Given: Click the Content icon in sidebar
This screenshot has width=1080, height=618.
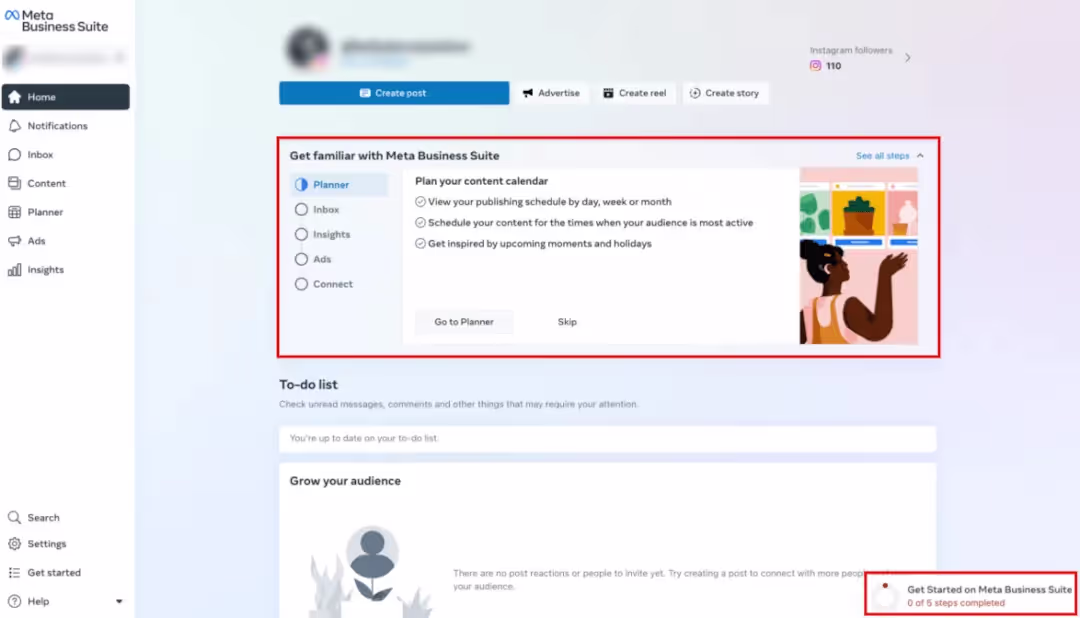Looking at the screenshot, I should pos(14,183).
